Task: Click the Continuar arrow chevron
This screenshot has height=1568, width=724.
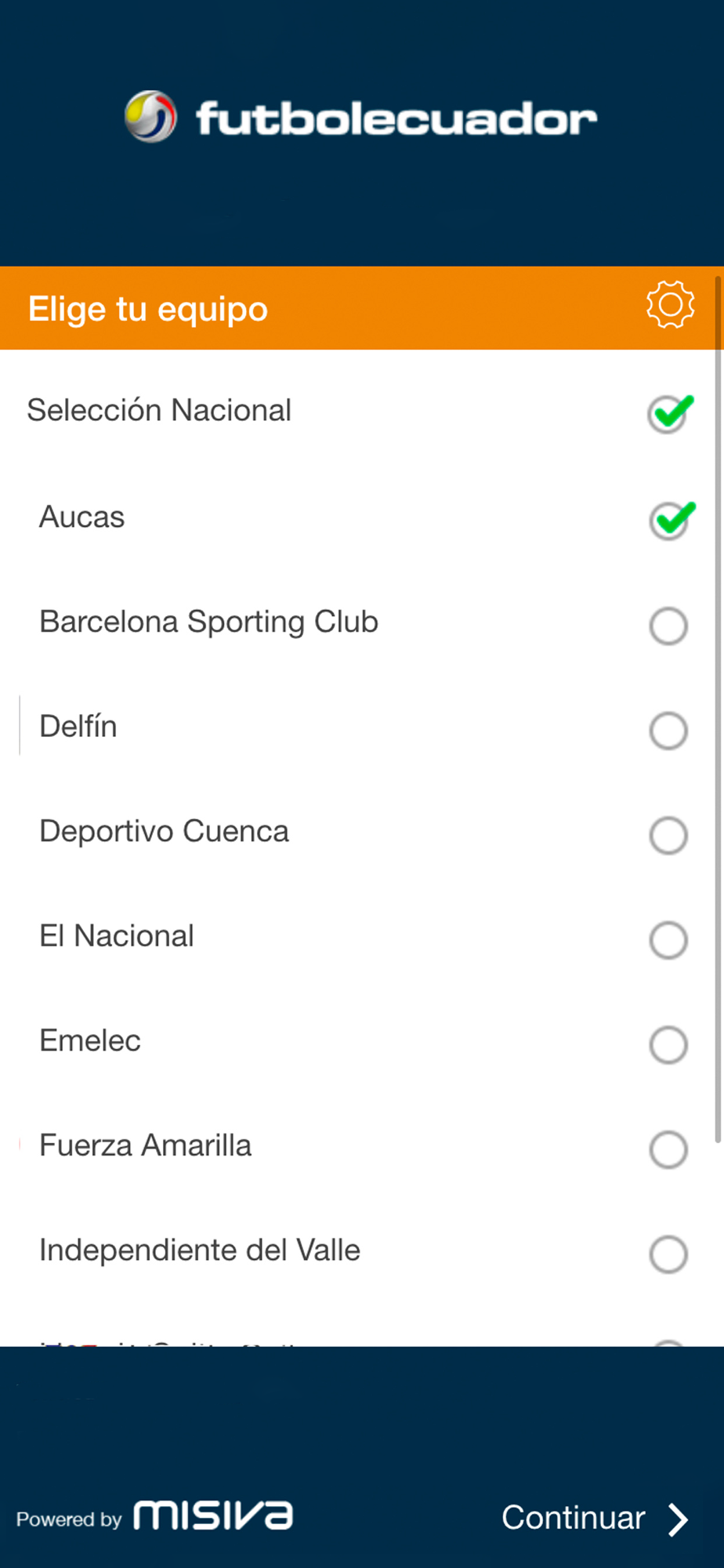Action: pos(678,1519)
